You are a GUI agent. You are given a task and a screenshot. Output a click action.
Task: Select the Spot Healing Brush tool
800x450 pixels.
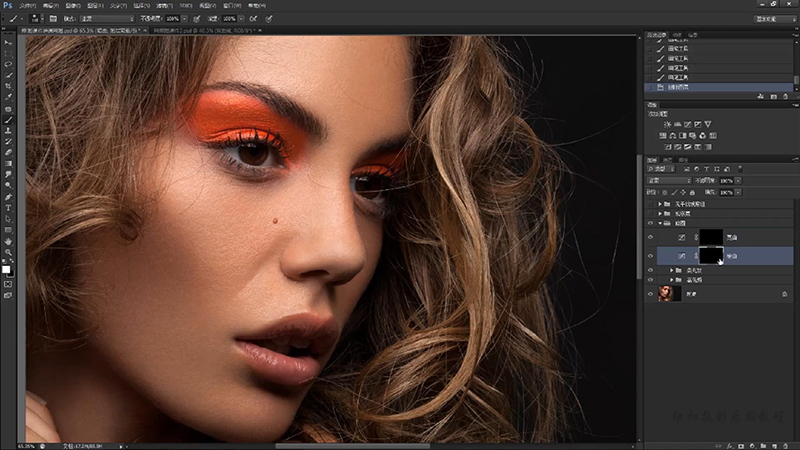click(x=8, y=109)
